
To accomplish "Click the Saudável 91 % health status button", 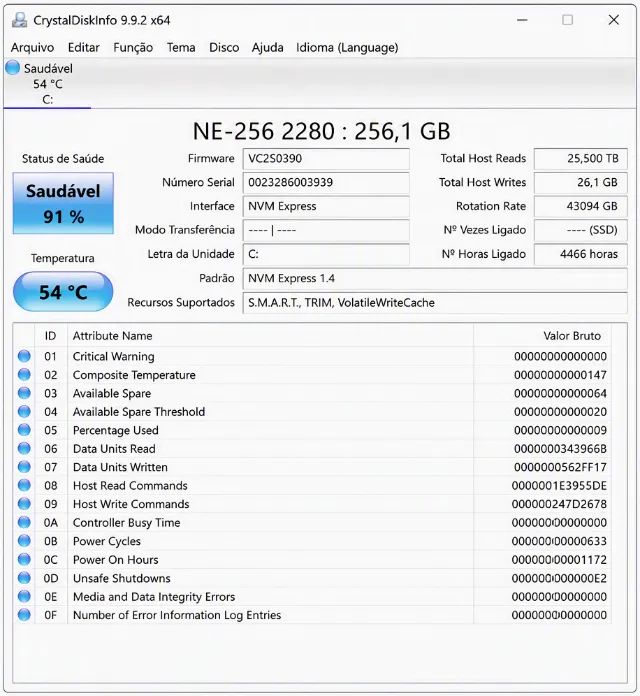I will (63, 203).
